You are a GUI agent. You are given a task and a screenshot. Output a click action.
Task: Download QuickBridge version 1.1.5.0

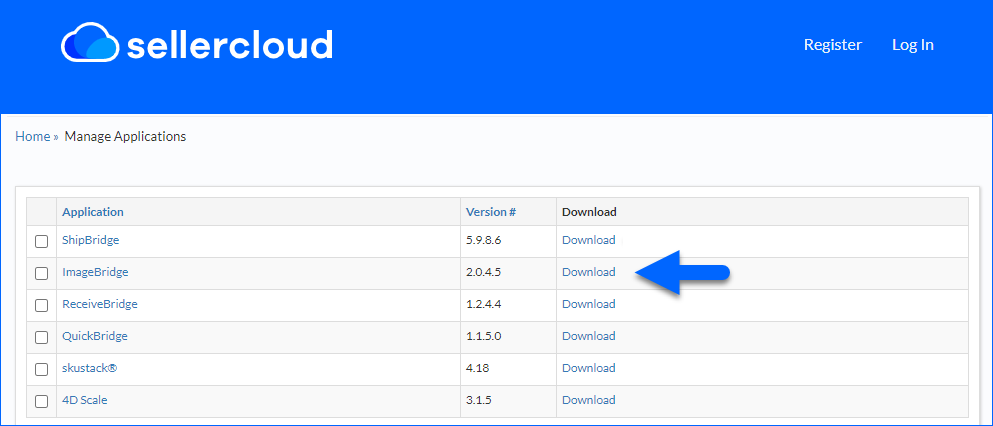(x=588, y=336)
